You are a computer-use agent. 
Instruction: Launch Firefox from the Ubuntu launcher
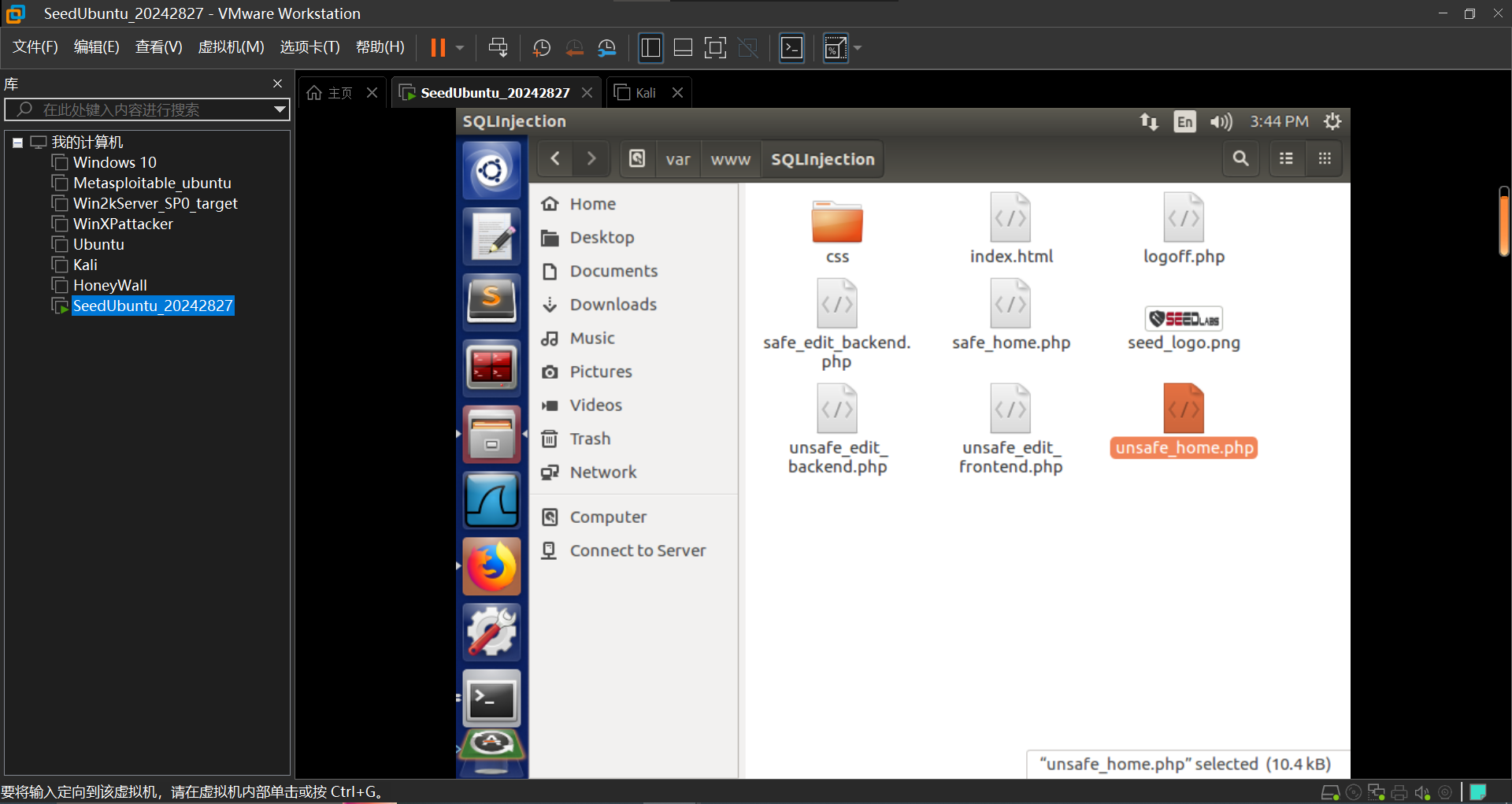click(x=491, y=566)
